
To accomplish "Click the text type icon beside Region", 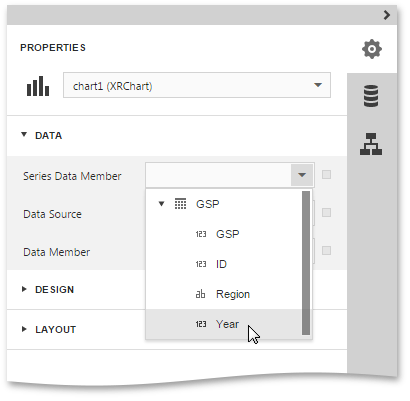I will (200, 294).
